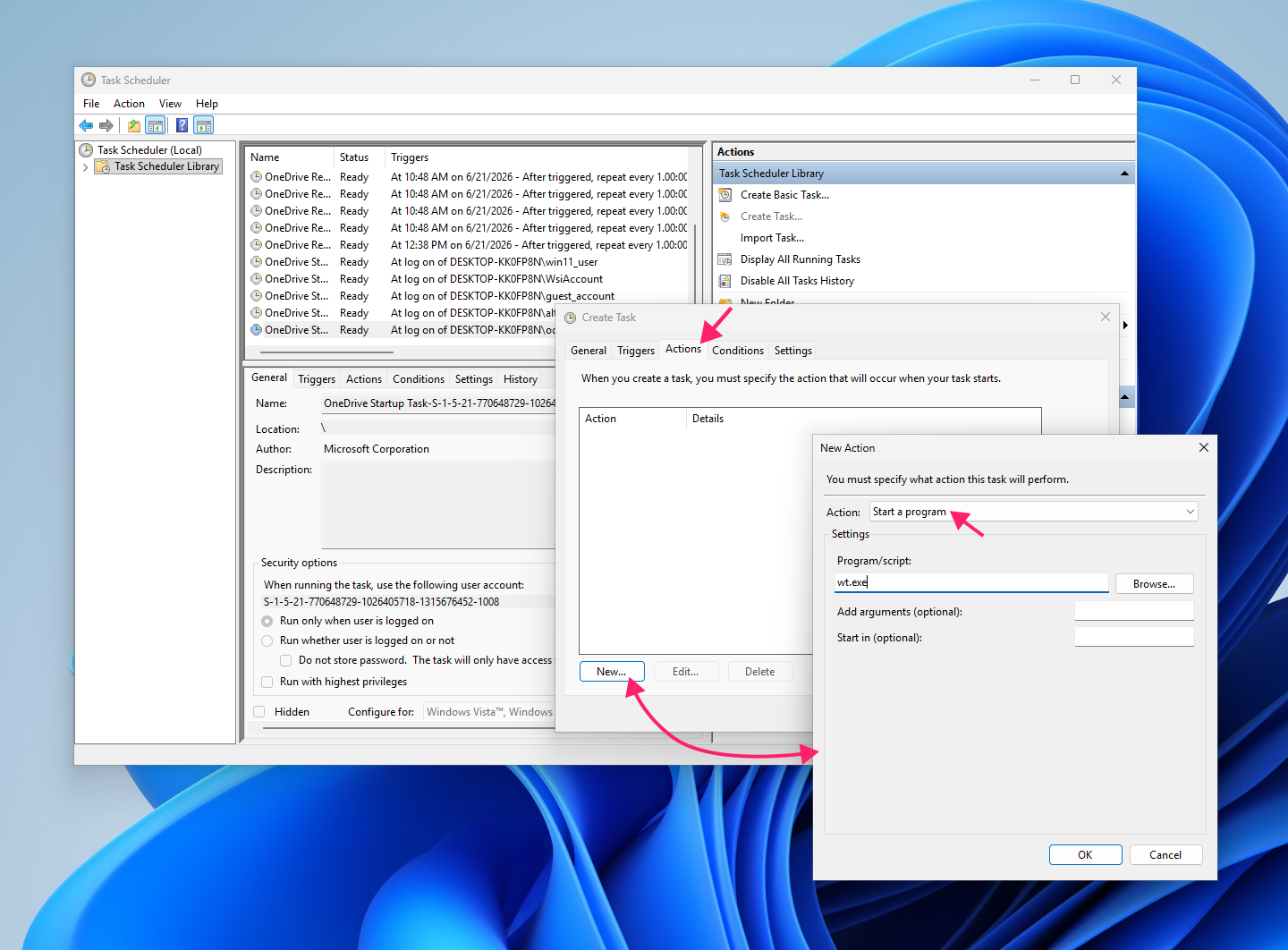Open the History tab in the task details pane
Screen dimensions: 1288x950
coord(521,379)
